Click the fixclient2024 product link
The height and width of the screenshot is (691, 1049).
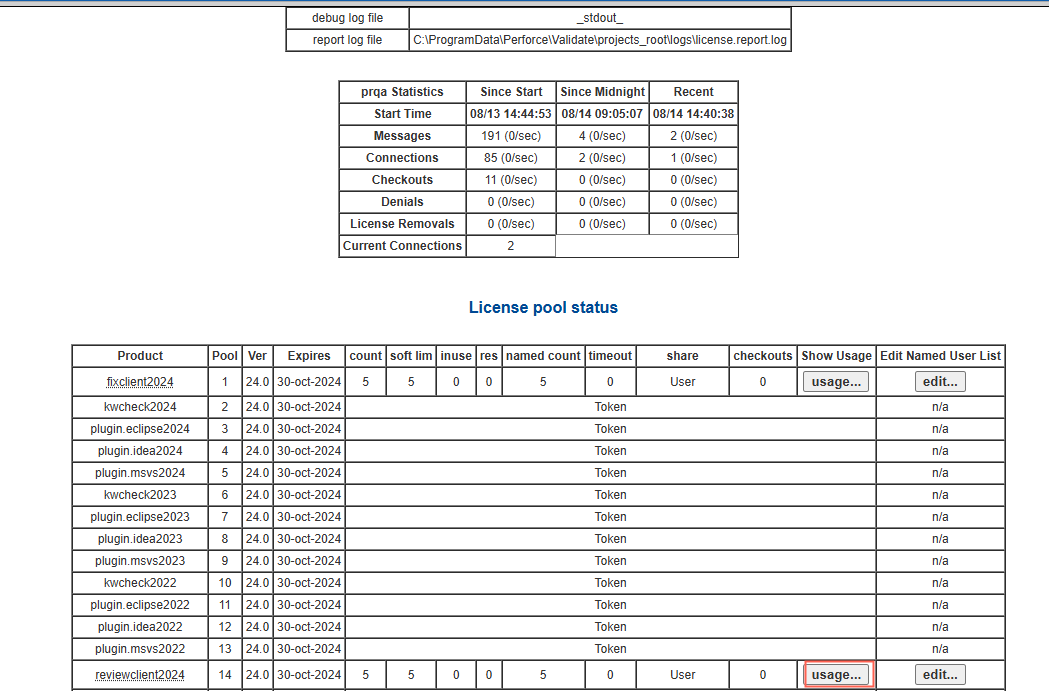[x=140, y=381]
